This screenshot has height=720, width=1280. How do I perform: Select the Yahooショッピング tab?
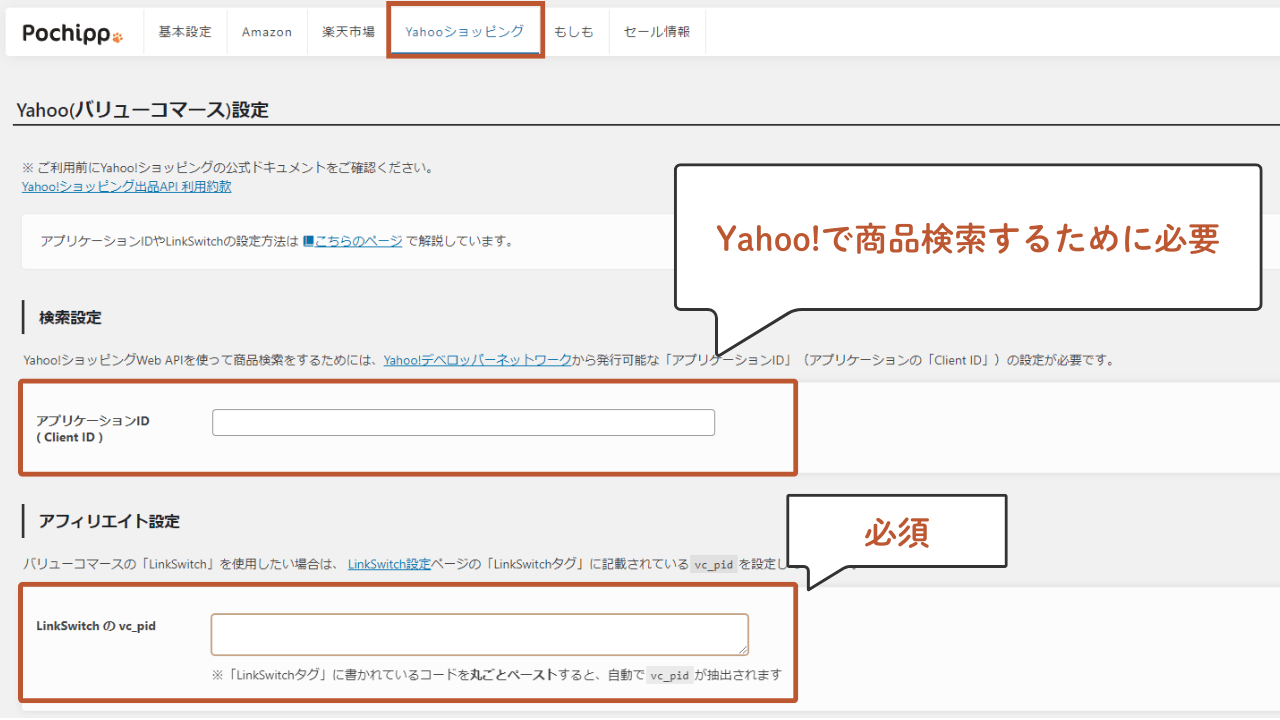pos(465,32)
